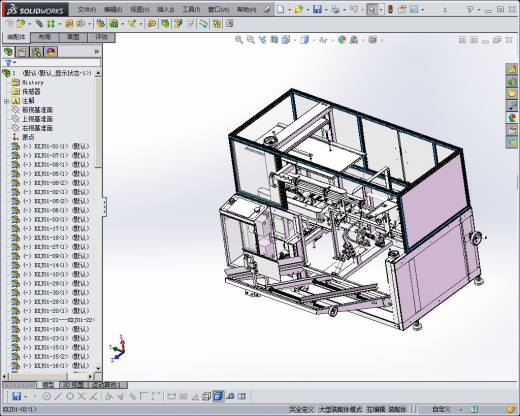Switch to the 布局 command tab

point(45,37)
